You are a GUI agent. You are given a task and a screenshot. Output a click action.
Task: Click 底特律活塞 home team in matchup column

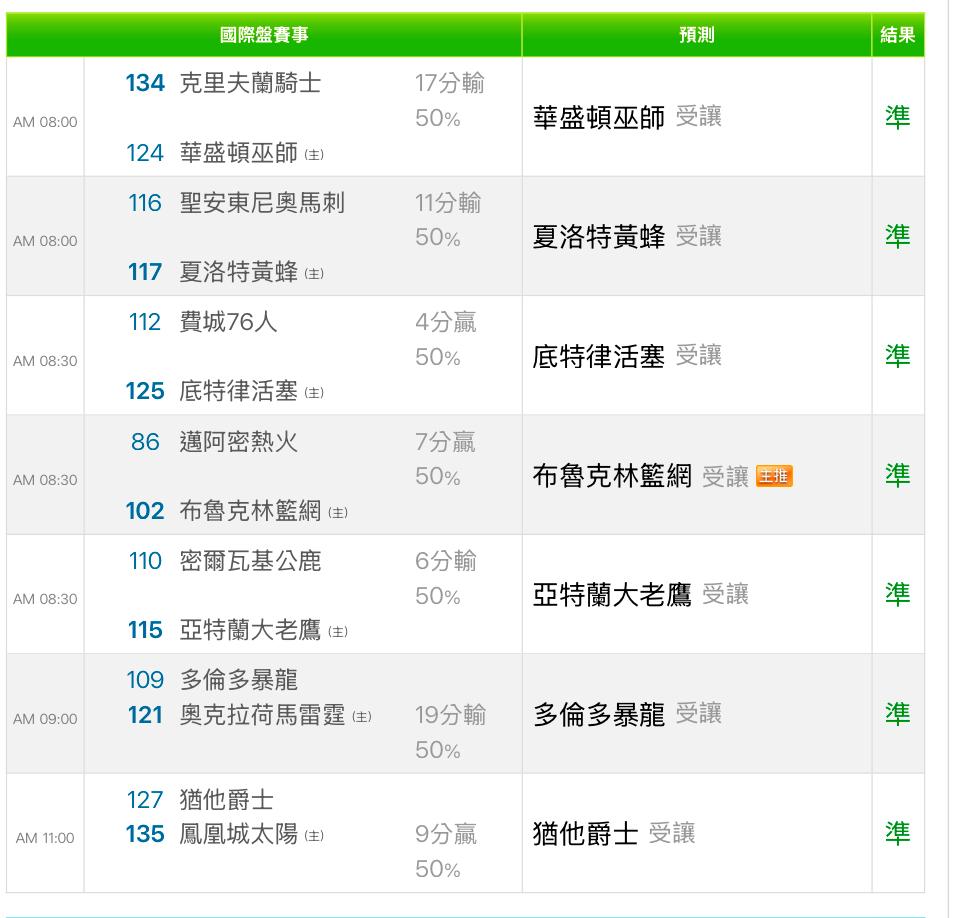click(x=238, y=391)
